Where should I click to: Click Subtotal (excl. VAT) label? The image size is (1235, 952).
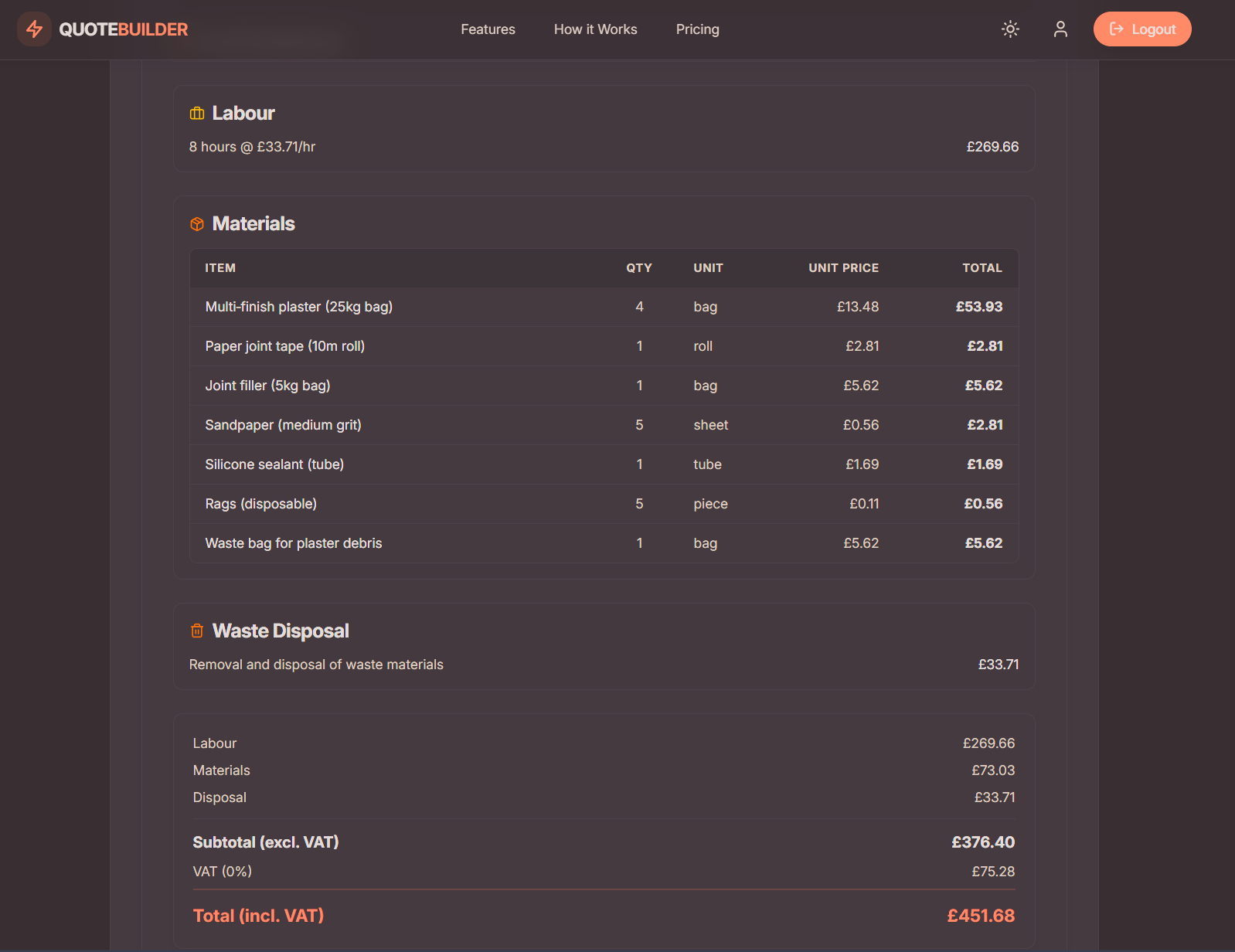(x=266, y=842)
